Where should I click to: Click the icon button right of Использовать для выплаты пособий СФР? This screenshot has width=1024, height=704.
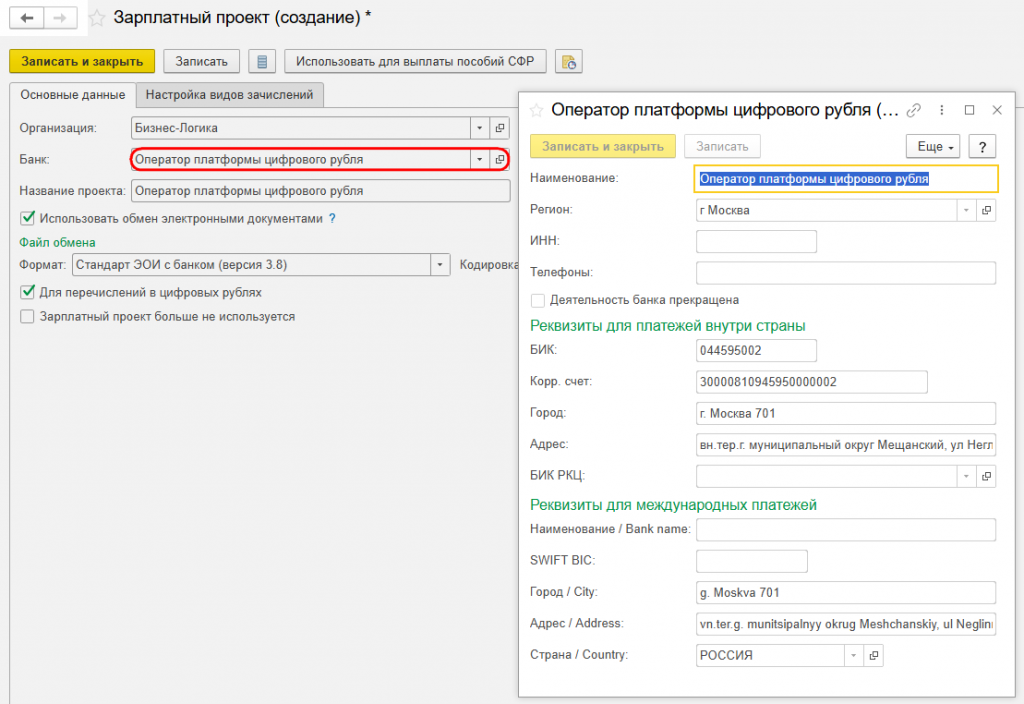pyautogui.click(x=569, y=61)
